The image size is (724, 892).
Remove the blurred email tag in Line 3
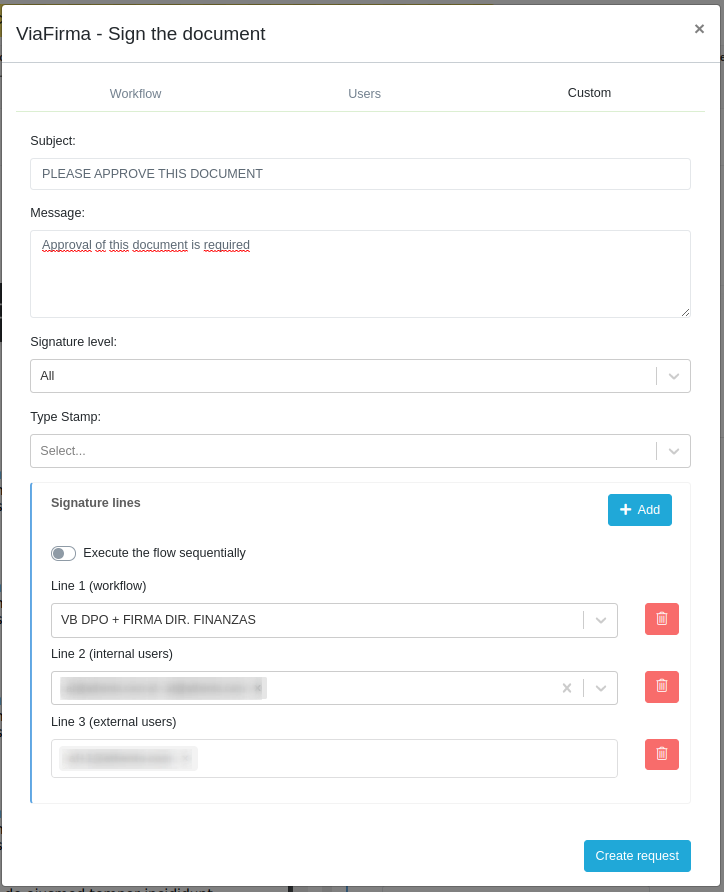click(x=186, y=759)
